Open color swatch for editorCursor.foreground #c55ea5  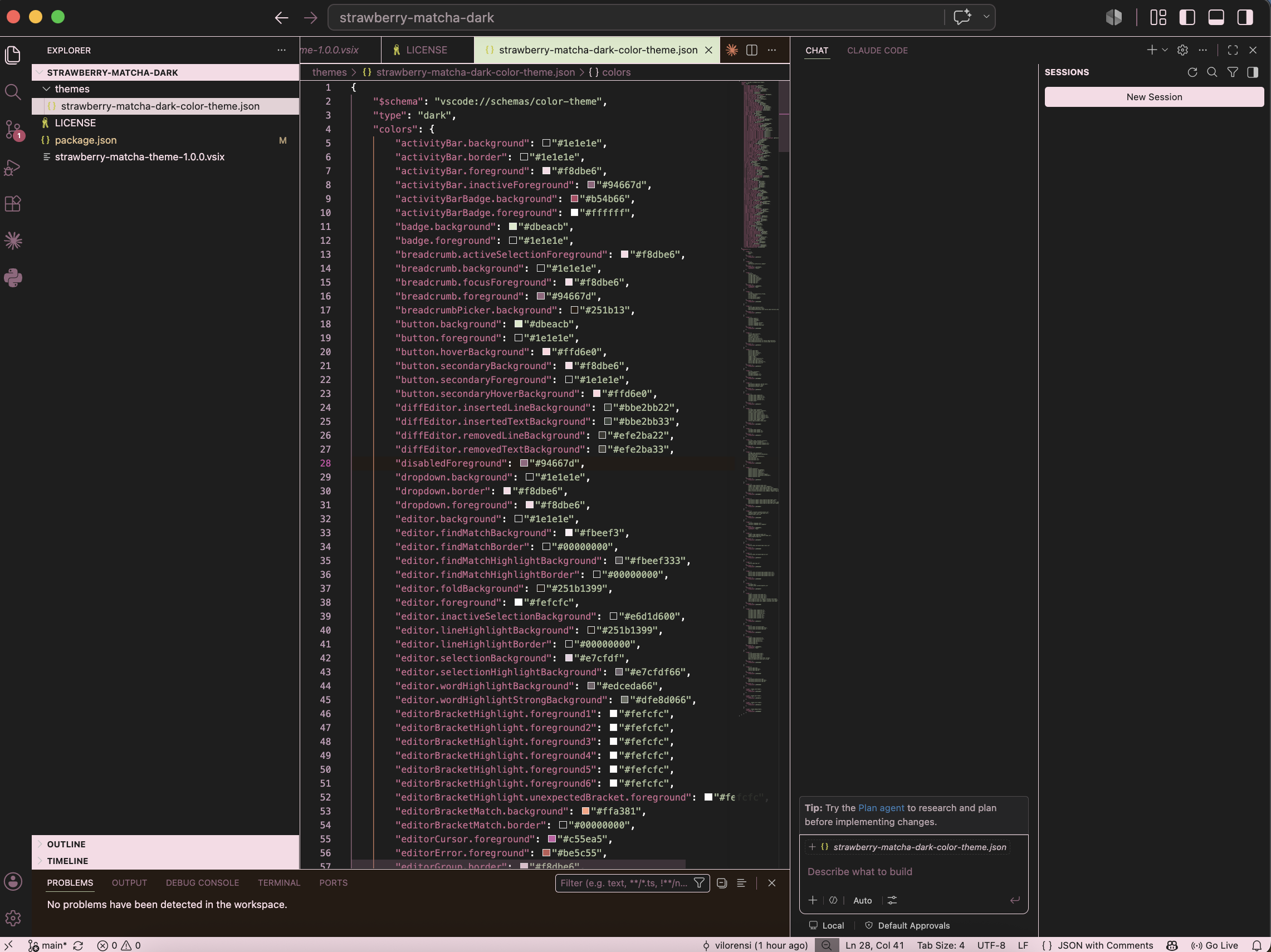(x=551, y=839)
